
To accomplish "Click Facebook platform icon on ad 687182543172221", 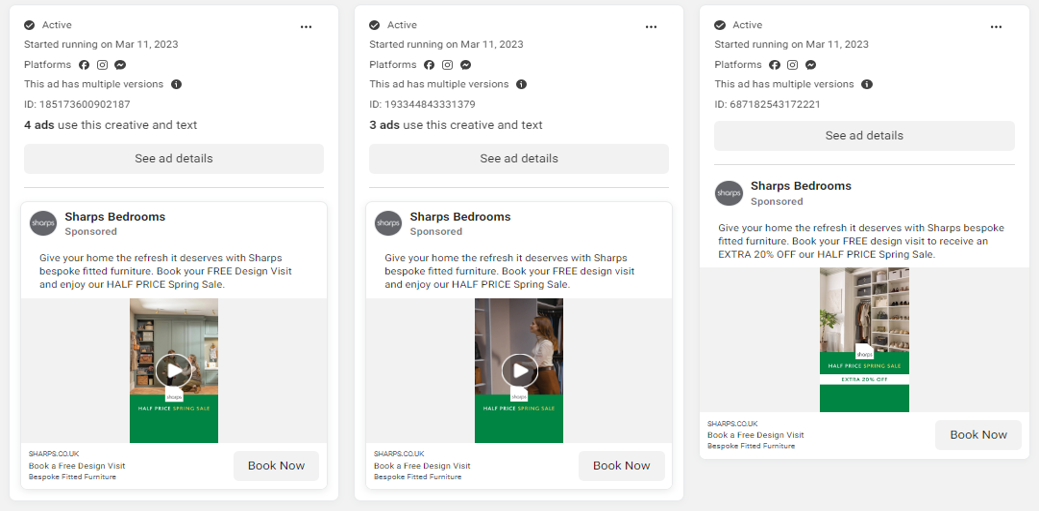I will pyautogui.click(x=774, y=65).
